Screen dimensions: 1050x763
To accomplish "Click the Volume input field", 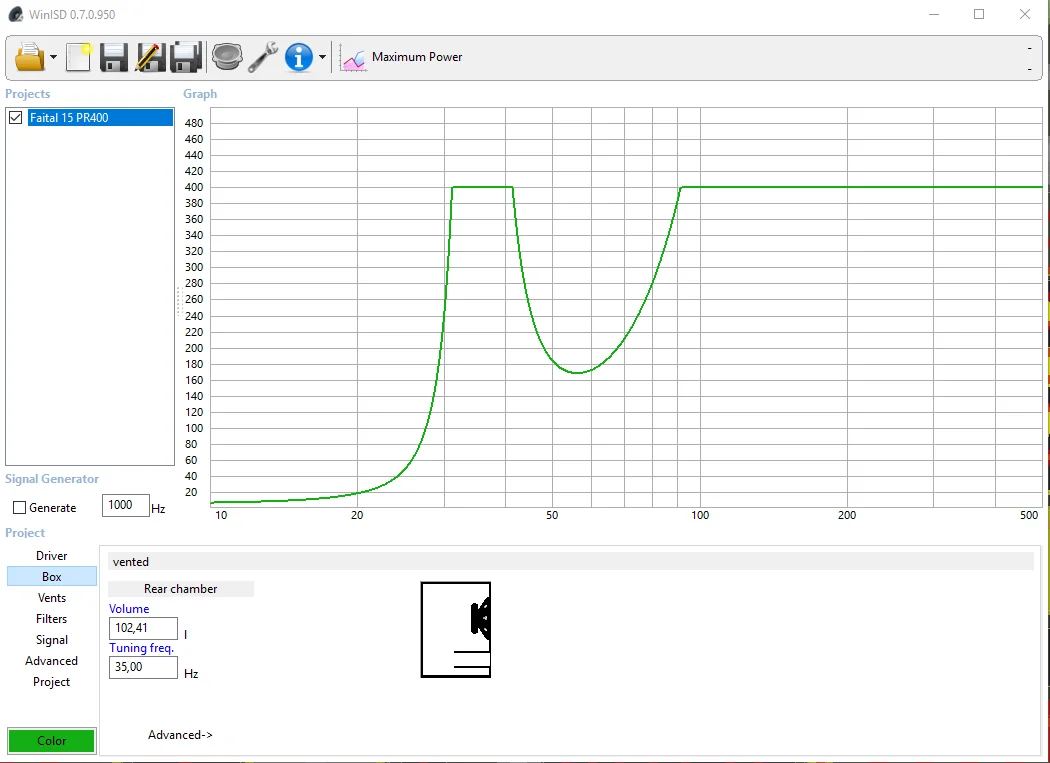I will pyautogui.click(x=143, y=629).
